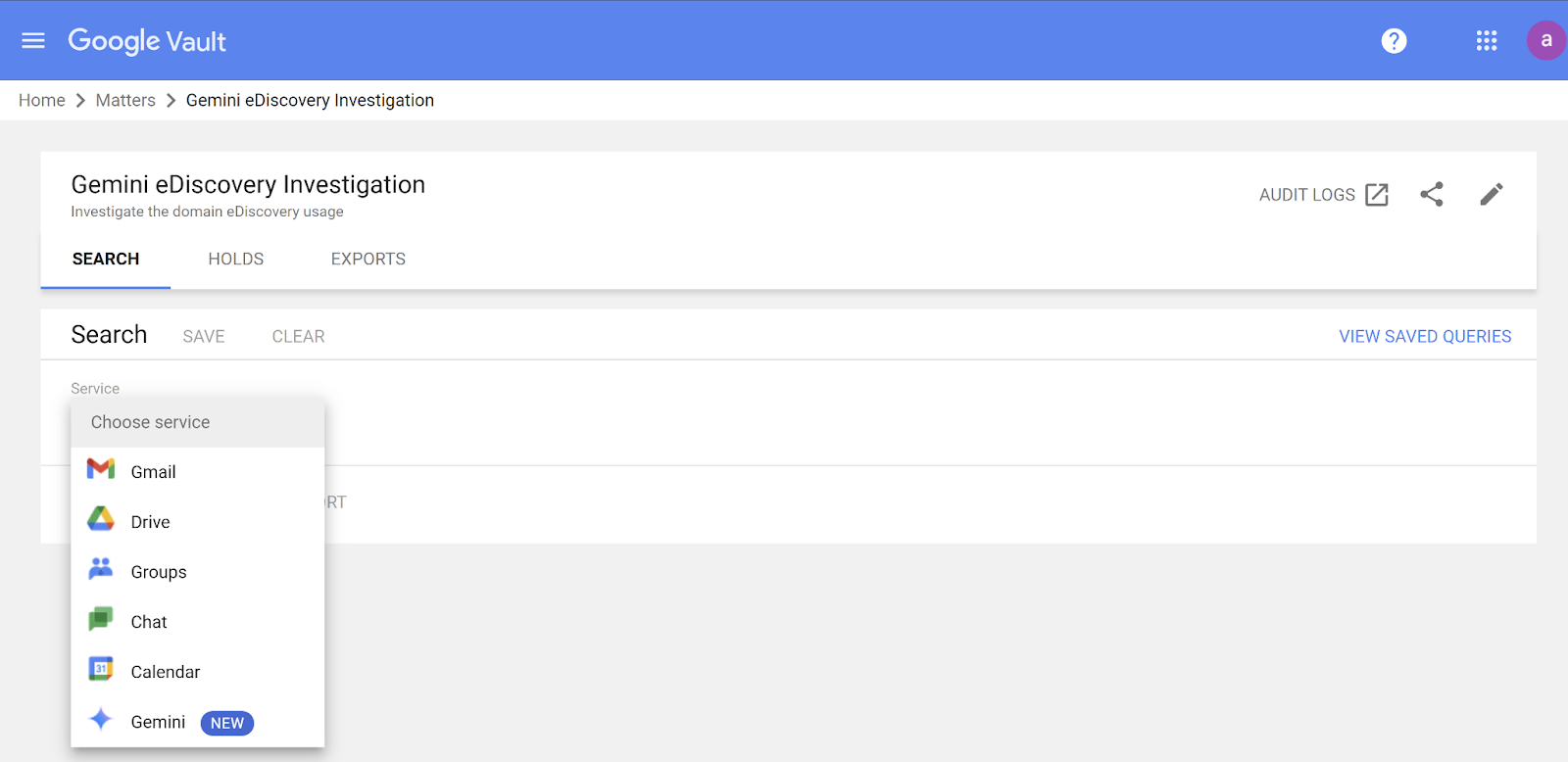This screenshot has width=1568, height=762.
Task: Click the edit pencil icon for the matter
Action: (1491, 194)
